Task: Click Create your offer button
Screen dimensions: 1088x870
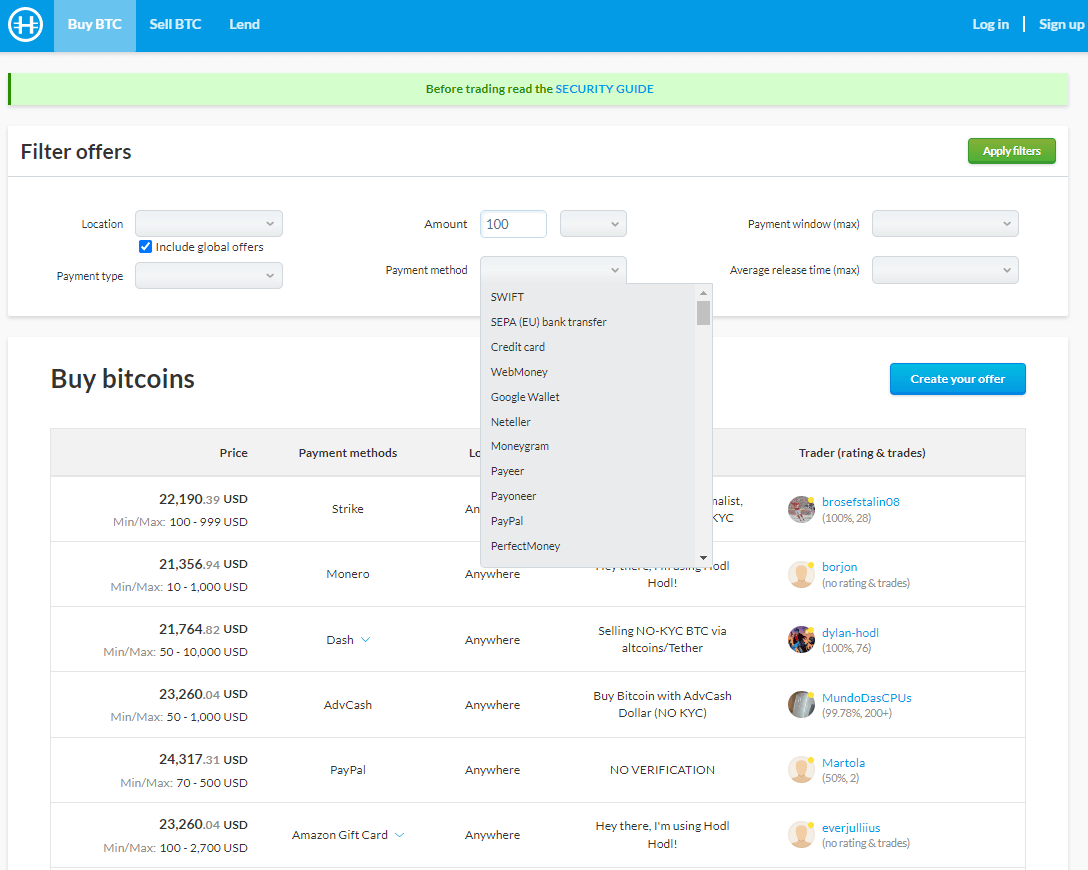Action: [958, 379]
